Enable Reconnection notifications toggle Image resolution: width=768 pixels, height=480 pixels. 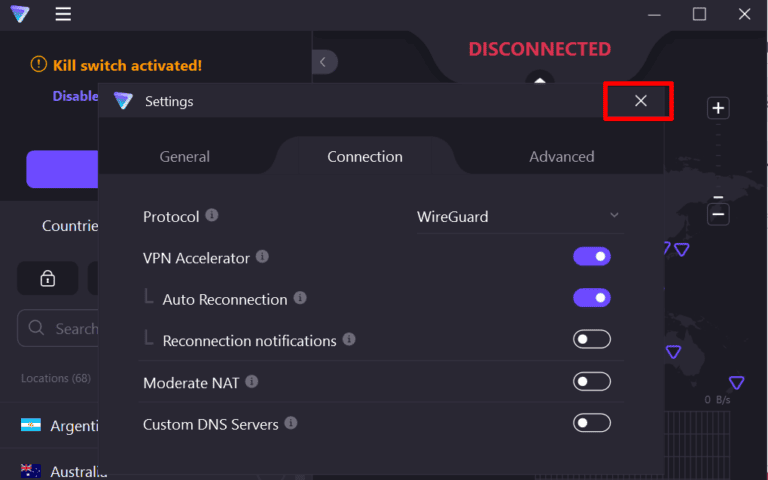(591, 340)
